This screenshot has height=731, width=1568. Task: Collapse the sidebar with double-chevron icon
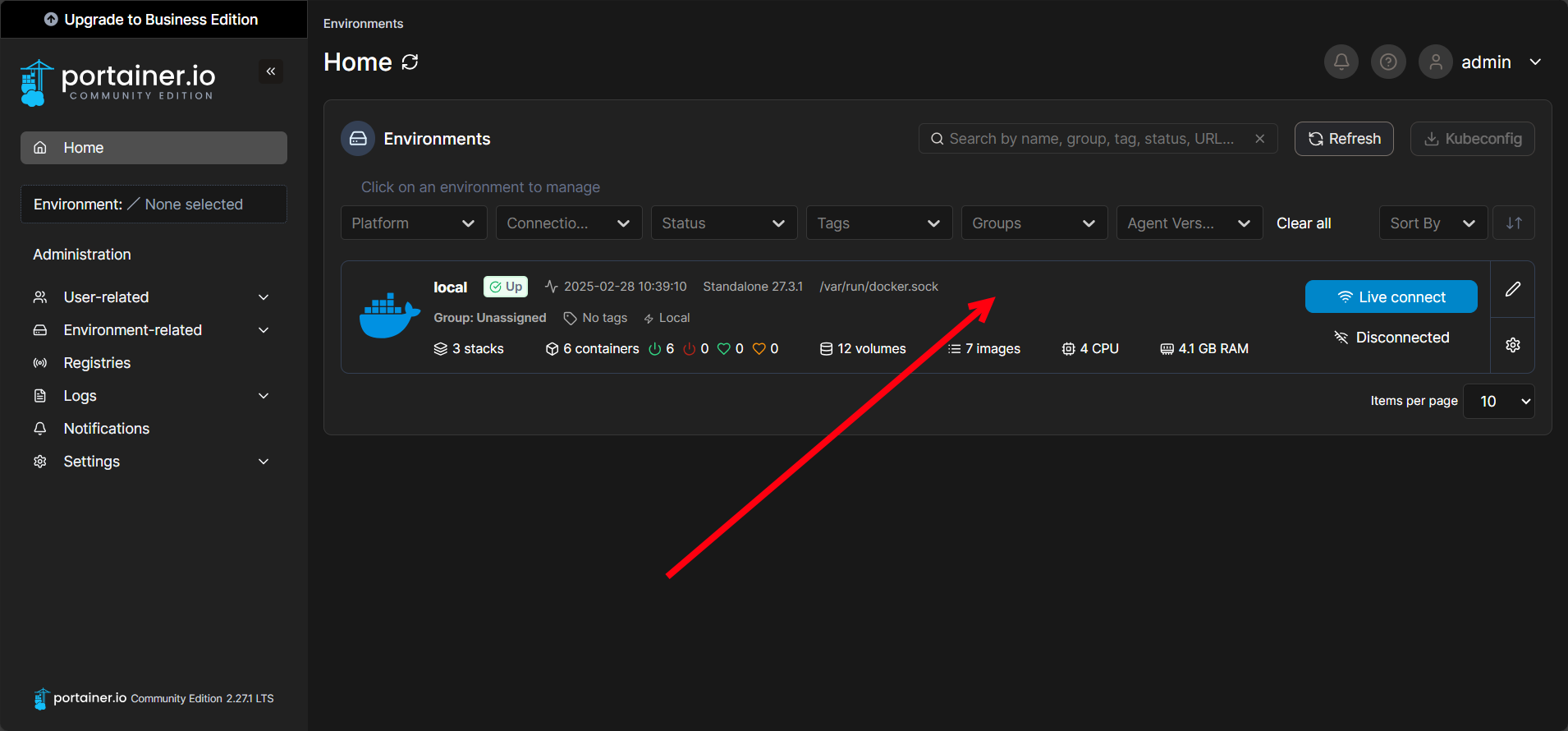[271, 71]
